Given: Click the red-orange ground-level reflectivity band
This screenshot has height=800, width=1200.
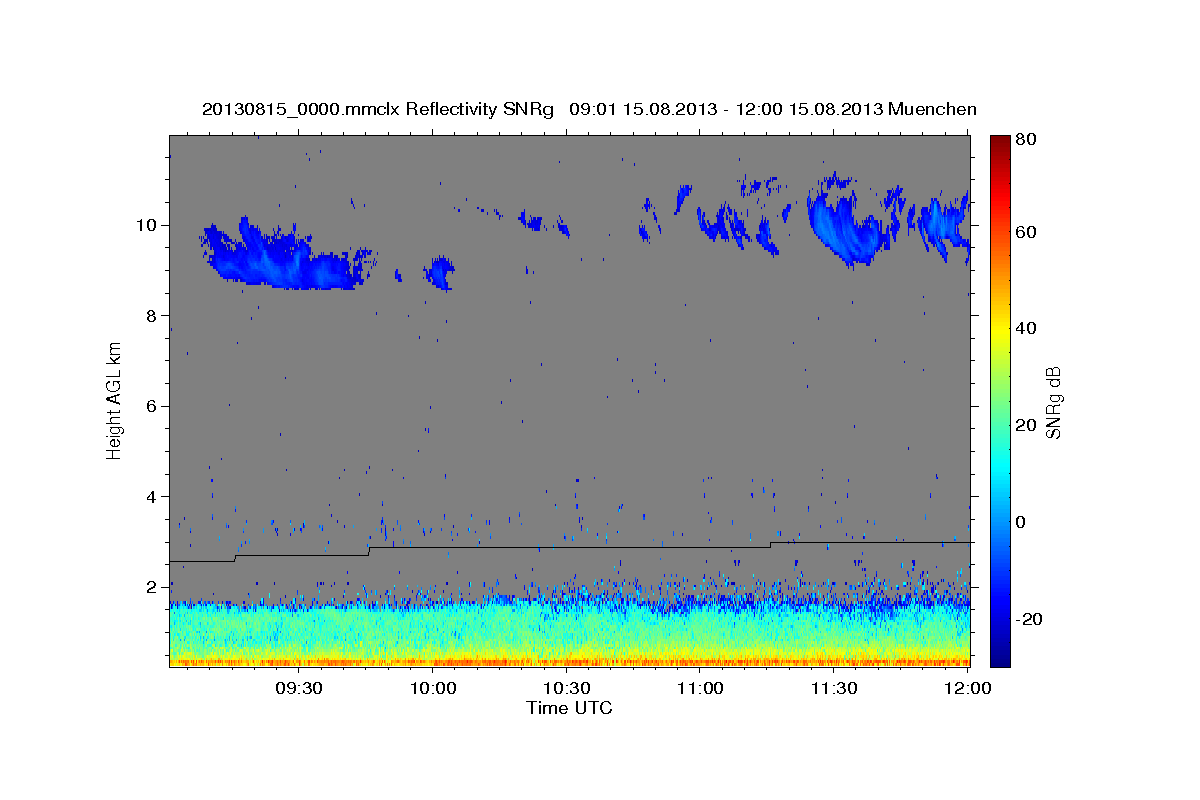Looking at the screenshot, I should pos(569,661).
